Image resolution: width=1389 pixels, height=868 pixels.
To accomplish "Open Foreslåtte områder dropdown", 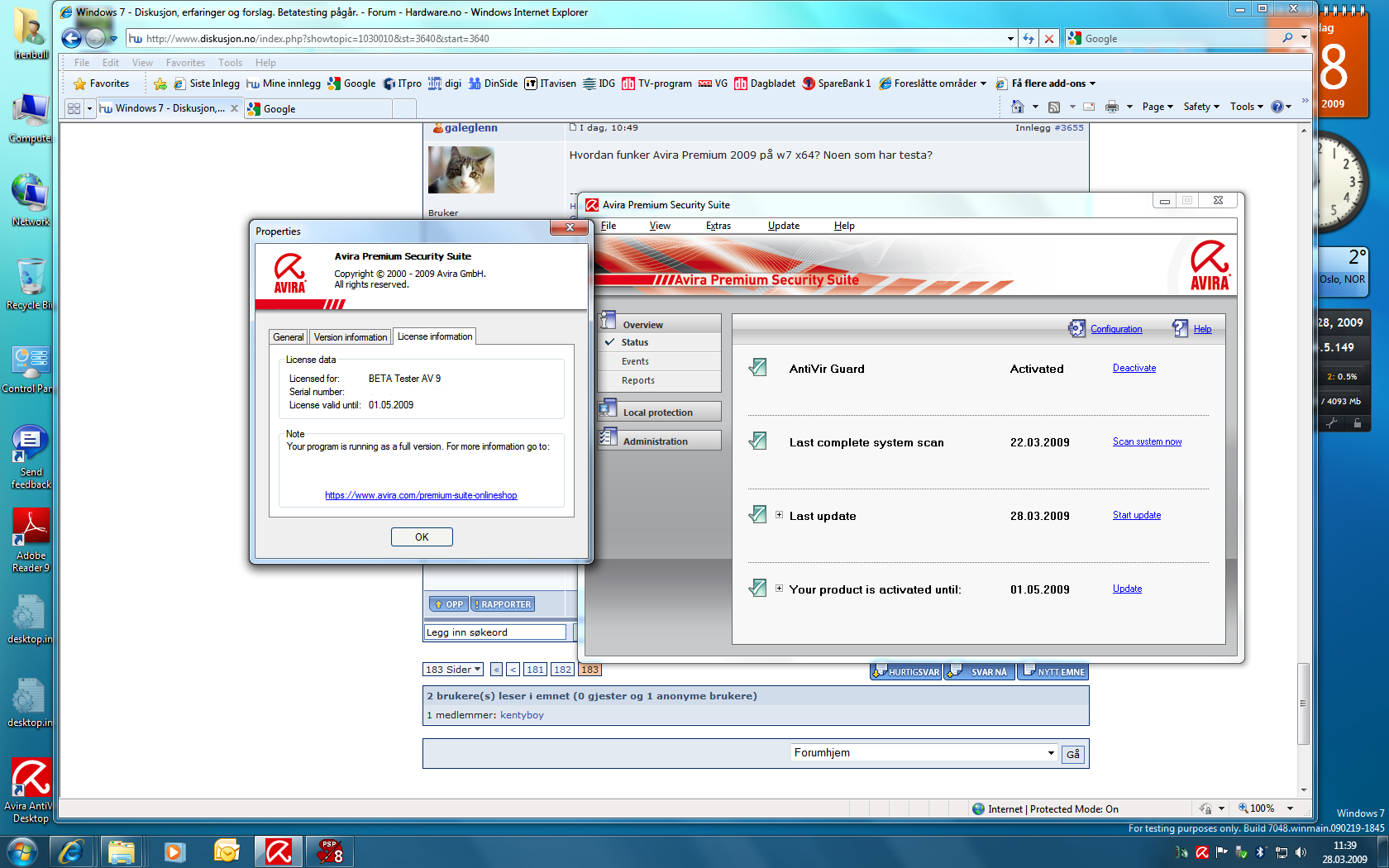I will 933,83.
